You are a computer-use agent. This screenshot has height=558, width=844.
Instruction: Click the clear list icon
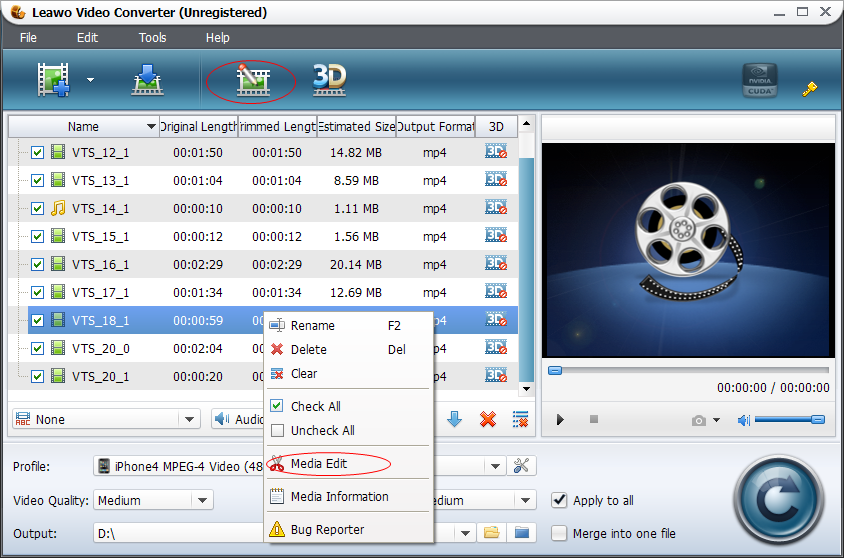point(520,419)
